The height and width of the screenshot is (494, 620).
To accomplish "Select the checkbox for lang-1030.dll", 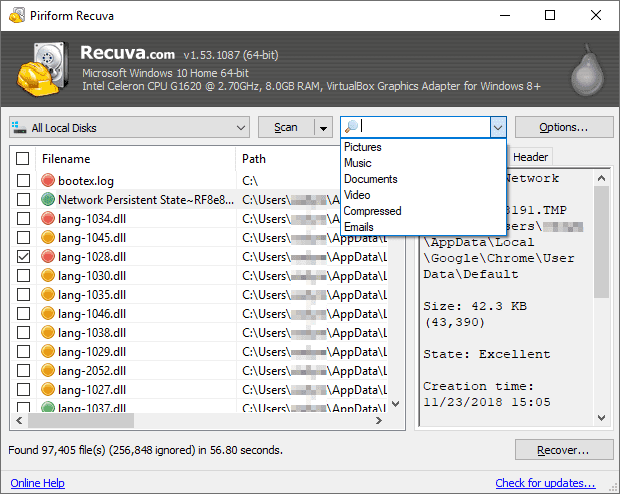I will tap(23, 275).
